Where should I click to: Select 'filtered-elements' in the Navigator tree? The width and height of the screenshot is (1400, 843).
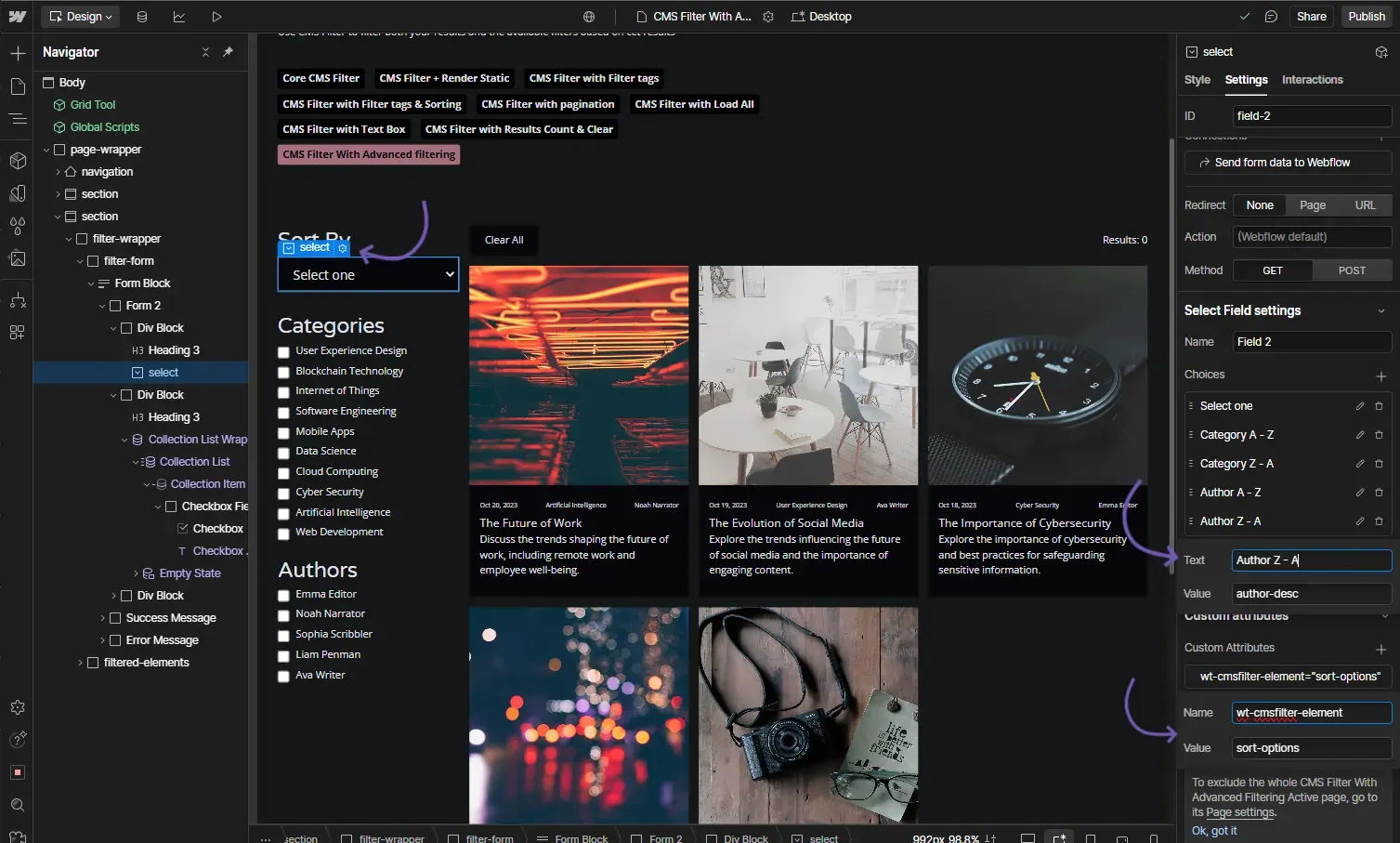pos(147,663)
